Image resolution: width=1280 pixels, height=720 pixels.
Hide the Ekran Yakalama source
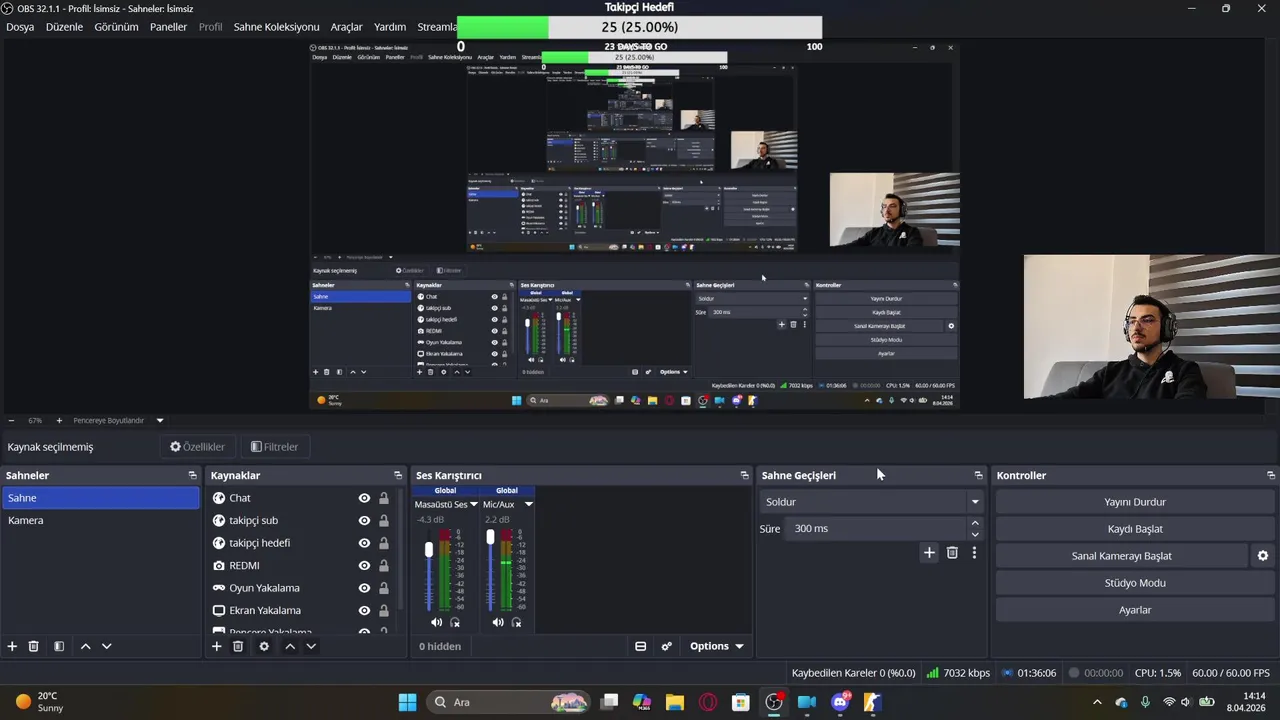point(364,610)
